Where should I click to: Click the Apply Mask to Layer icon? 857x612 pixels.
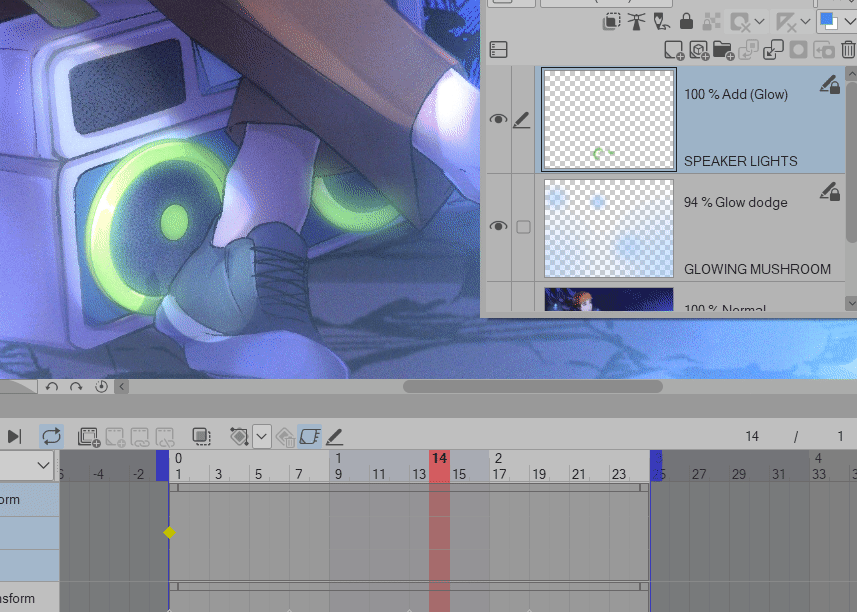tap(824, 50)
